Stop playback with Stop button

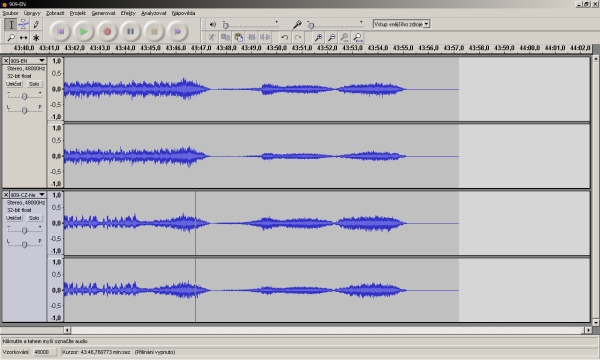pyautogui.click(x=154, y=31)
